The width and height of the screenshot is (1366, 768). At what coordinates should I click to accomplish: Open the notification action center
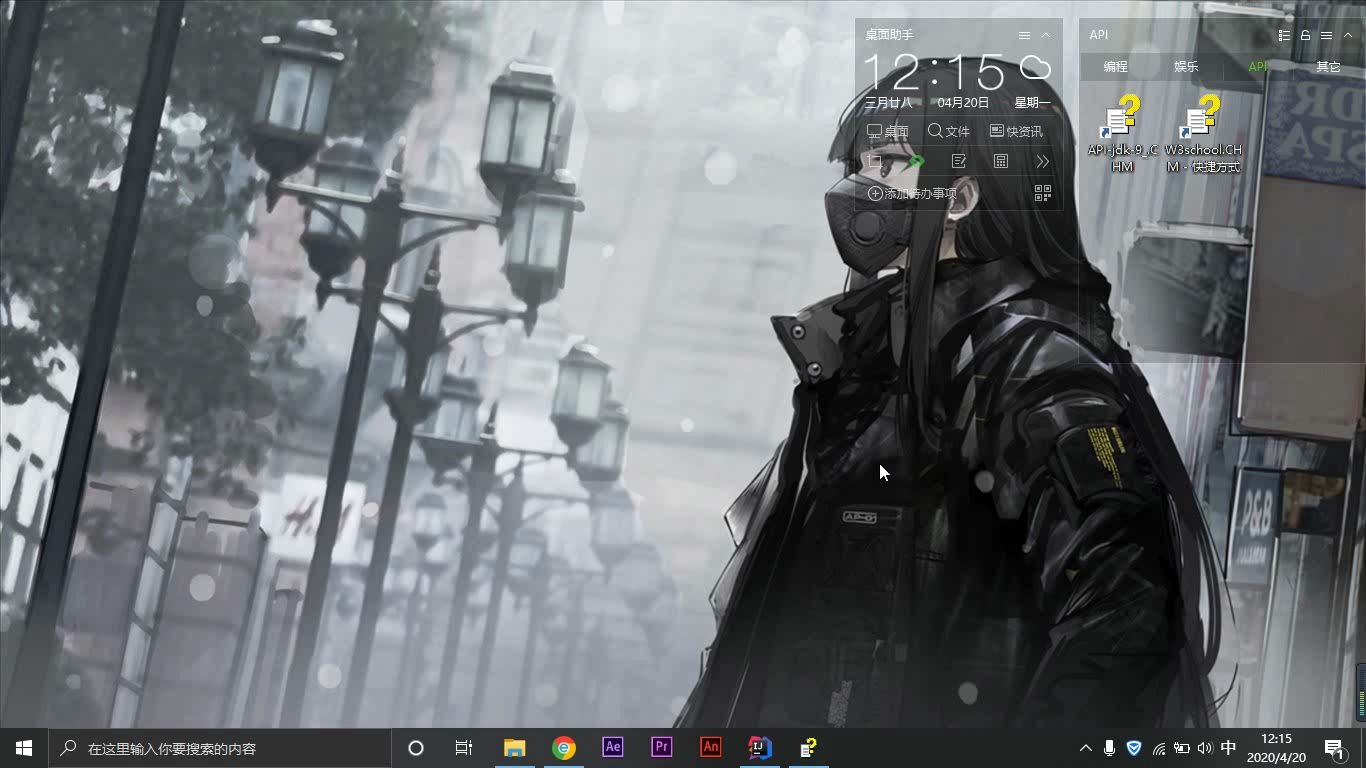[1334, 748]
